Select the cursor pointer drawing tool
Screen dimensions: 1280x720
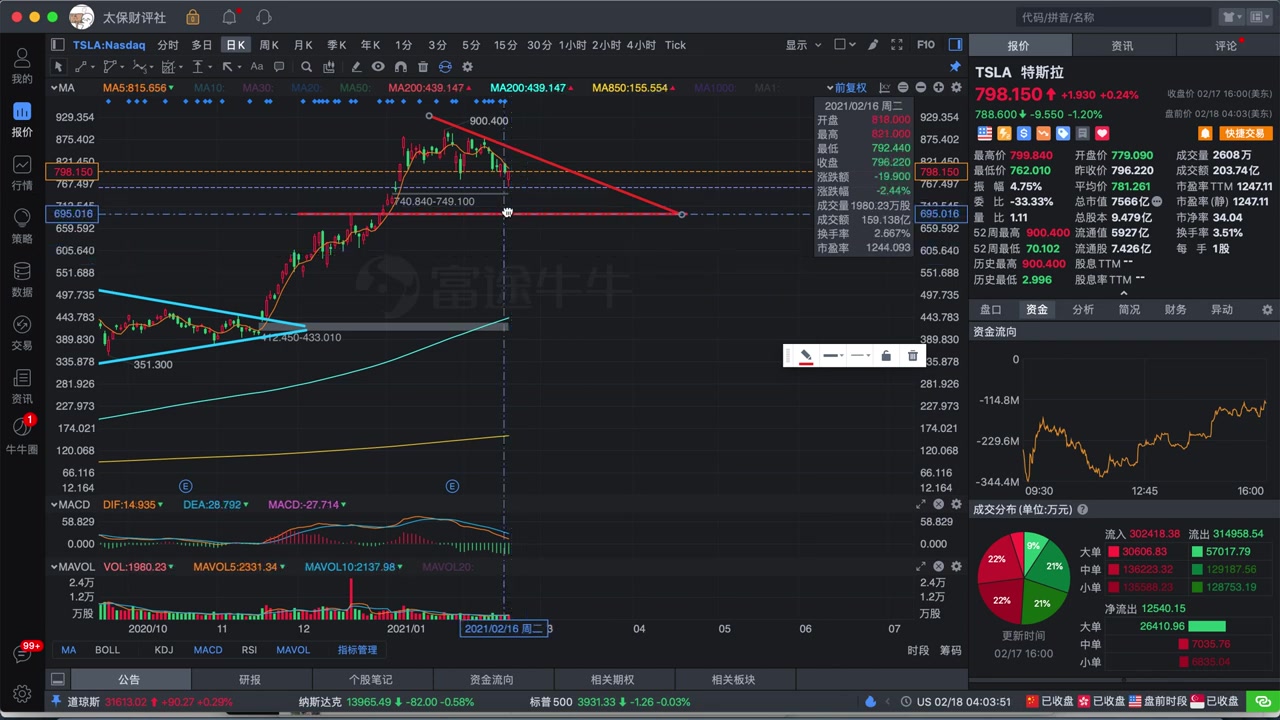click(x=58, y=67)
